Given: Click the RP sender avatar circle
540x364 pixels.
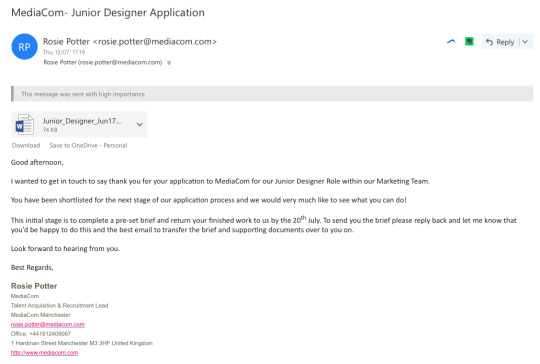Looking at the screenshot, I should coord(24,47).
